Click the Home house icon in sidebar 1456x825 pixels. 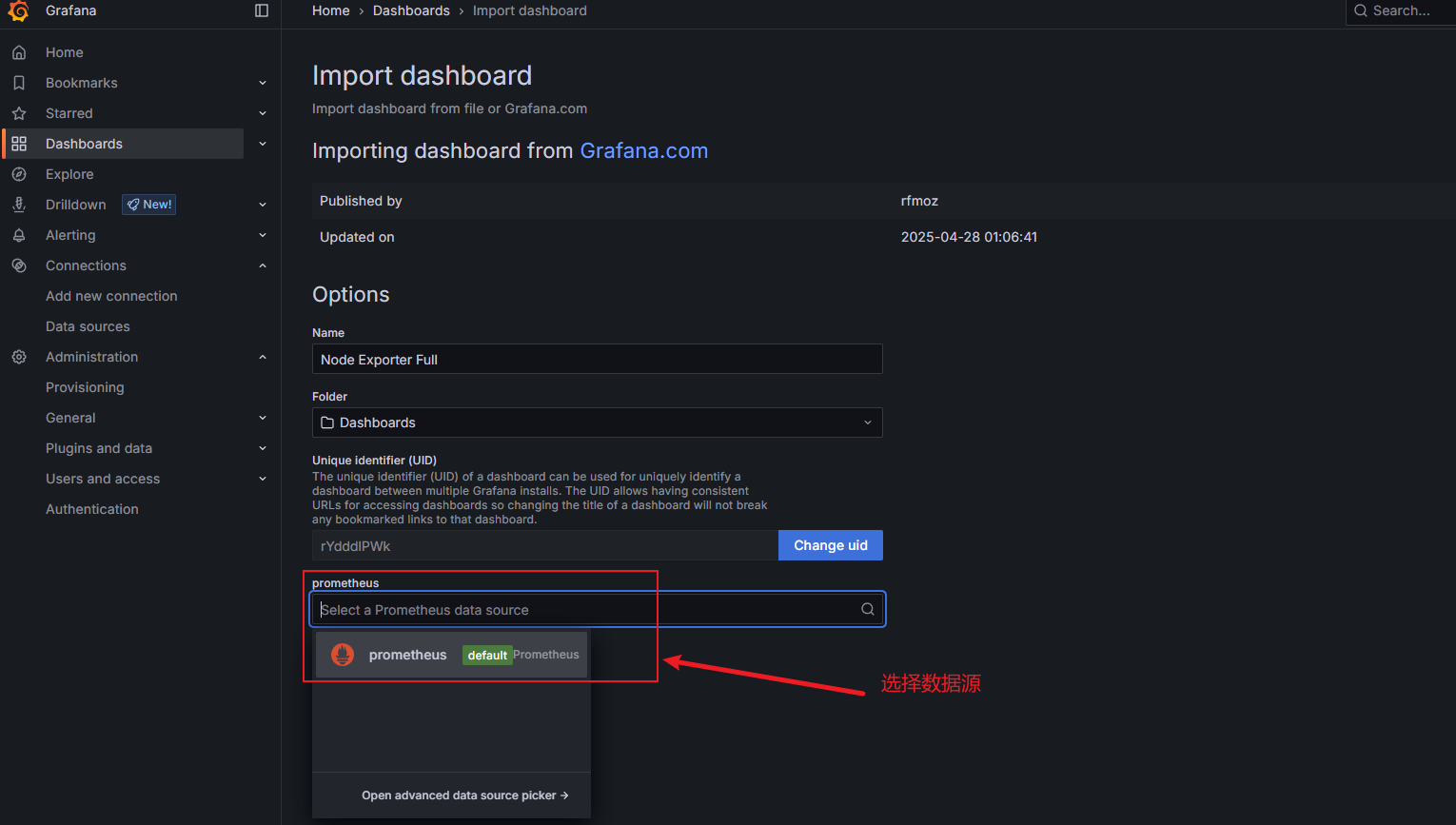[x=19, y=52]
